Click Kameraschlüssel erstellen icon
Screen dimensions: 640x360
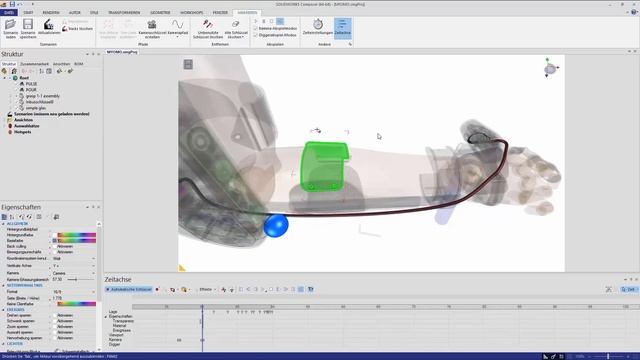[x=152, y=24]
